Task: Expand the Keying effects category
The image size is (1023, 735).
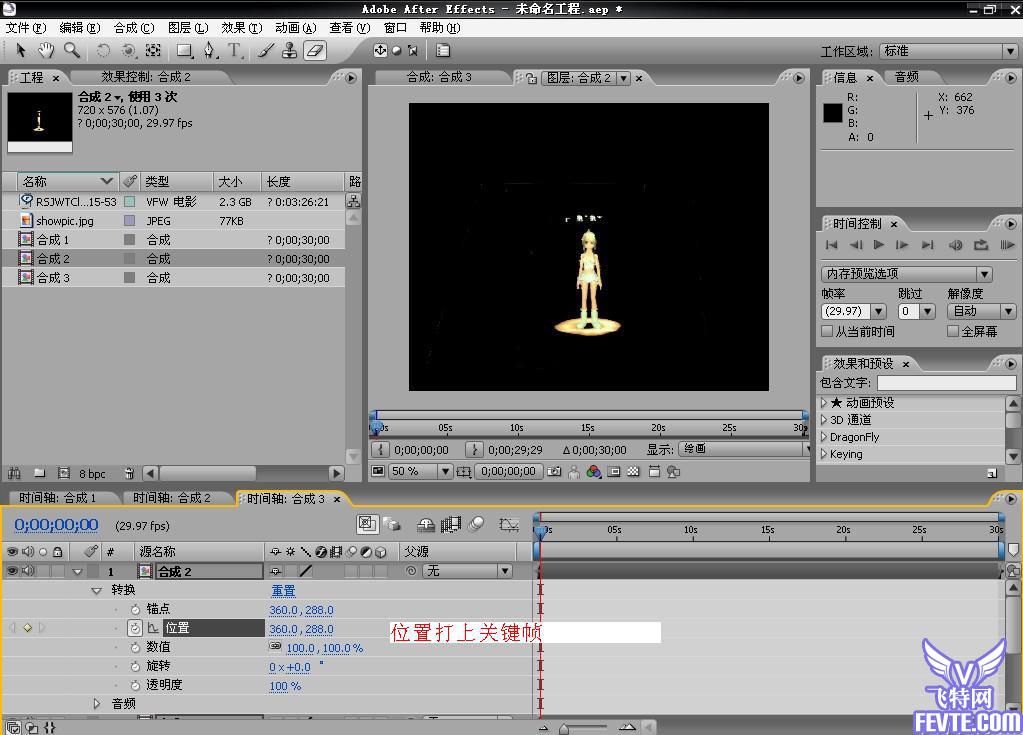Action: point(824,454)
